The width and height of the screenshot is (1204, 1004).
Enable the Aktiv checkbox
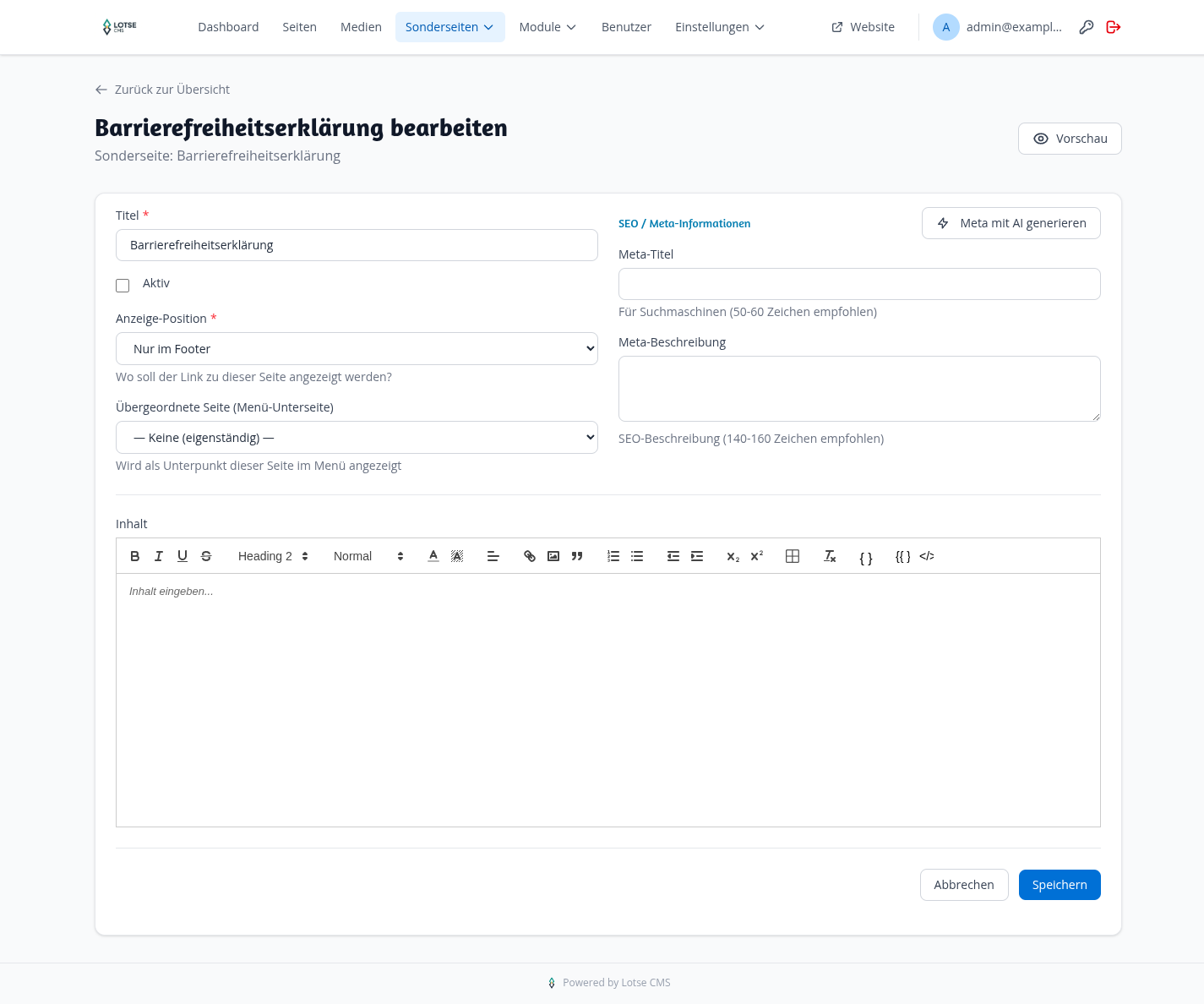coord(123,286)
